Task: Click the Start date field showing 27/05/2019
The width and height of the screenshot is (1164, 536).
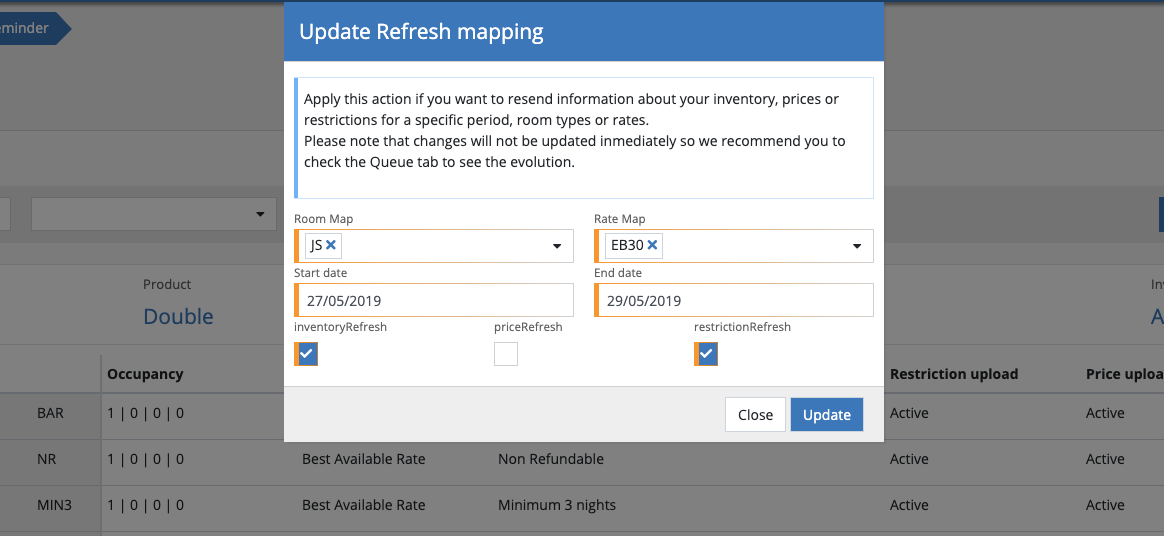Action: pos(435,300)
